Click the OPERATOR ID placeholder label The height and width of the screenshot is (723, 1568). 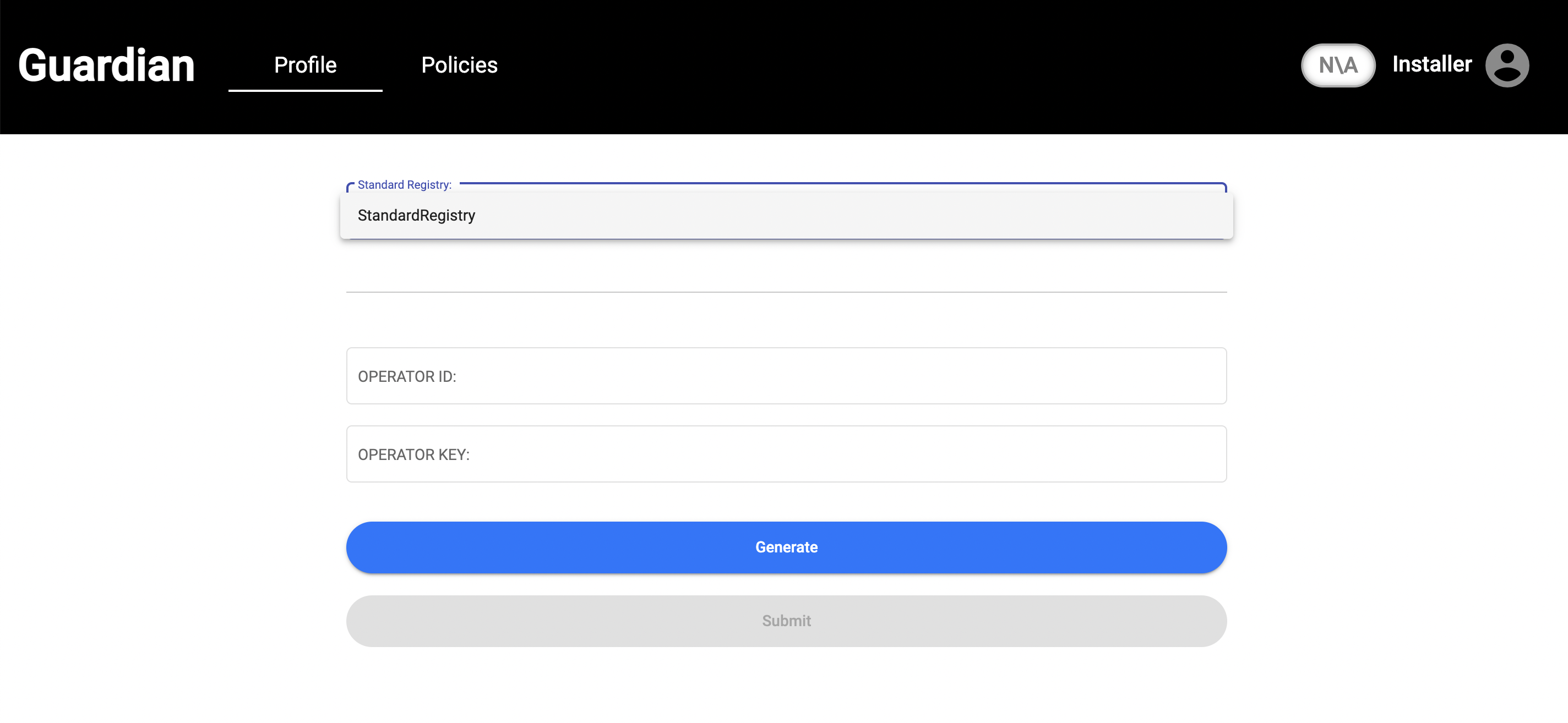407,376
